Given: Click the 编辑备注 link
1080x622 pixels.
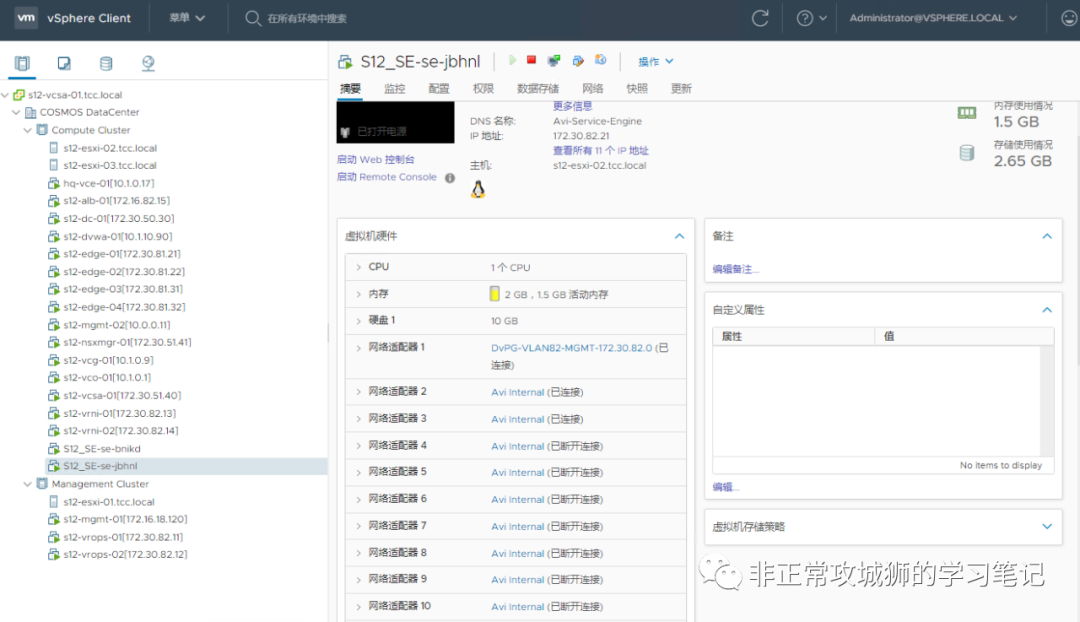Looking at the screenshot, I should (735, 269).
